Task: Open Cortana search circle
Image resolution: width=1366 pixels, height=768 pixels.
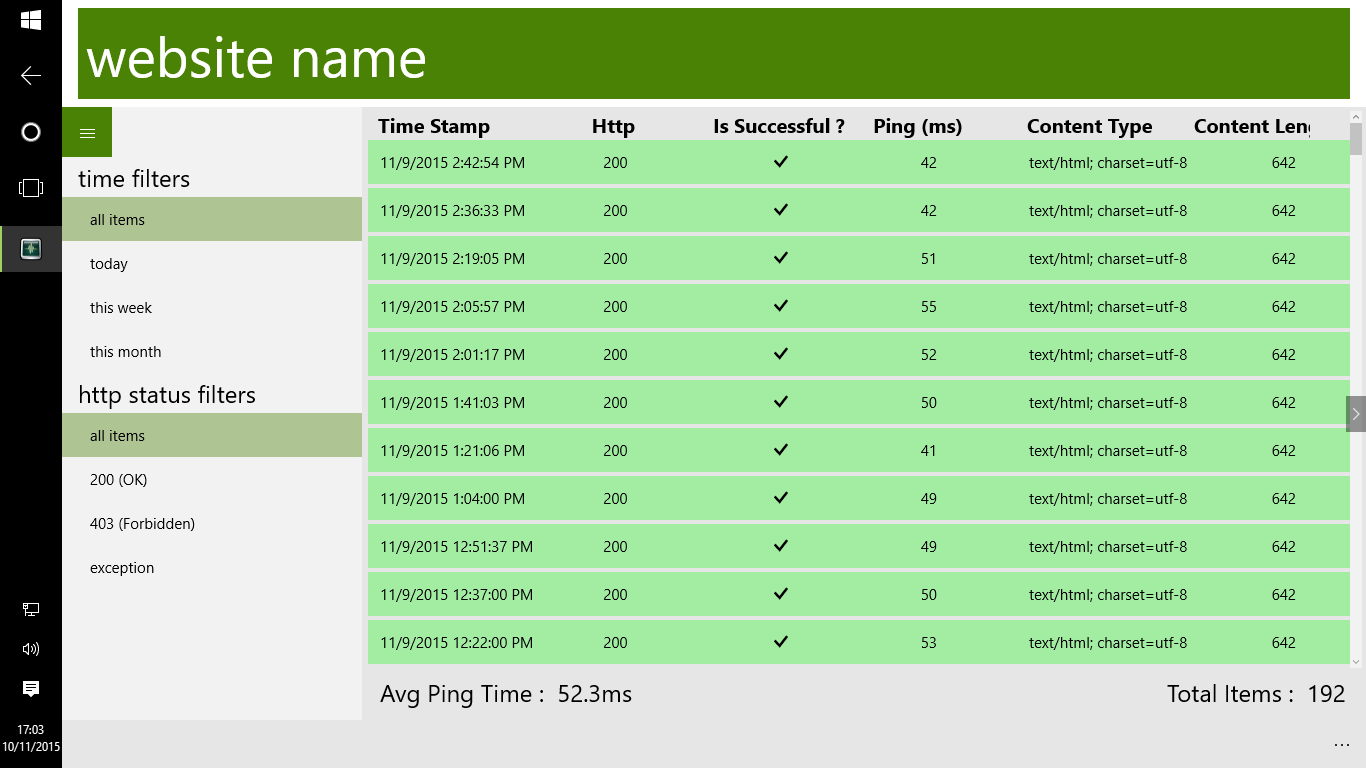Action: pyautogui.click(x=31, y=132)
